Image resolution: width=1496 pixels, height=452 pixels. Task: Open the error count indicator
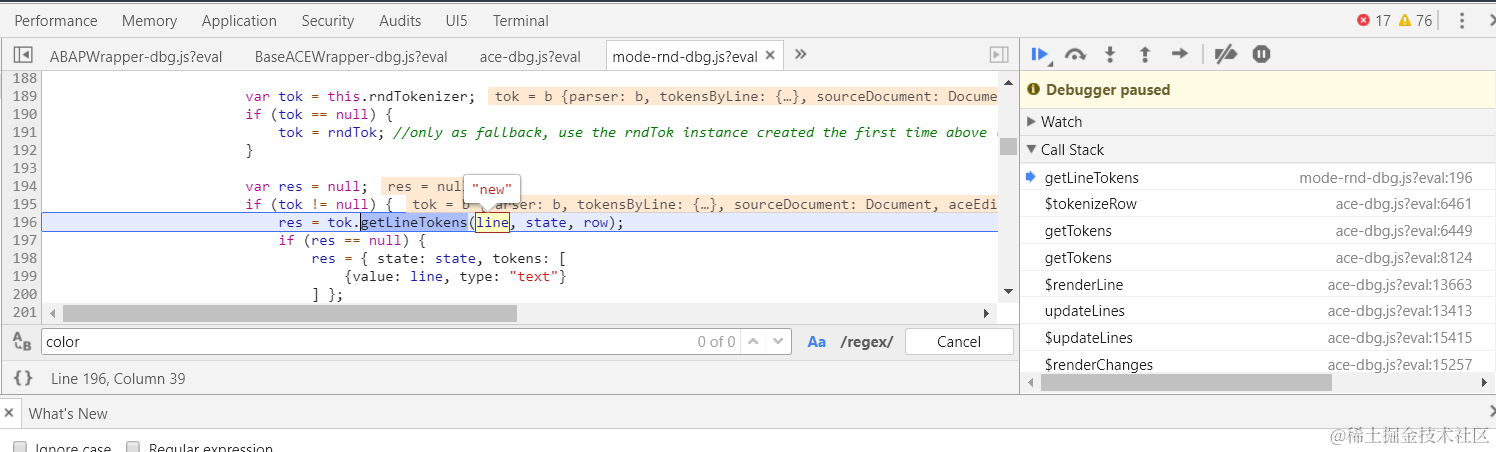tap(1374, 20)
